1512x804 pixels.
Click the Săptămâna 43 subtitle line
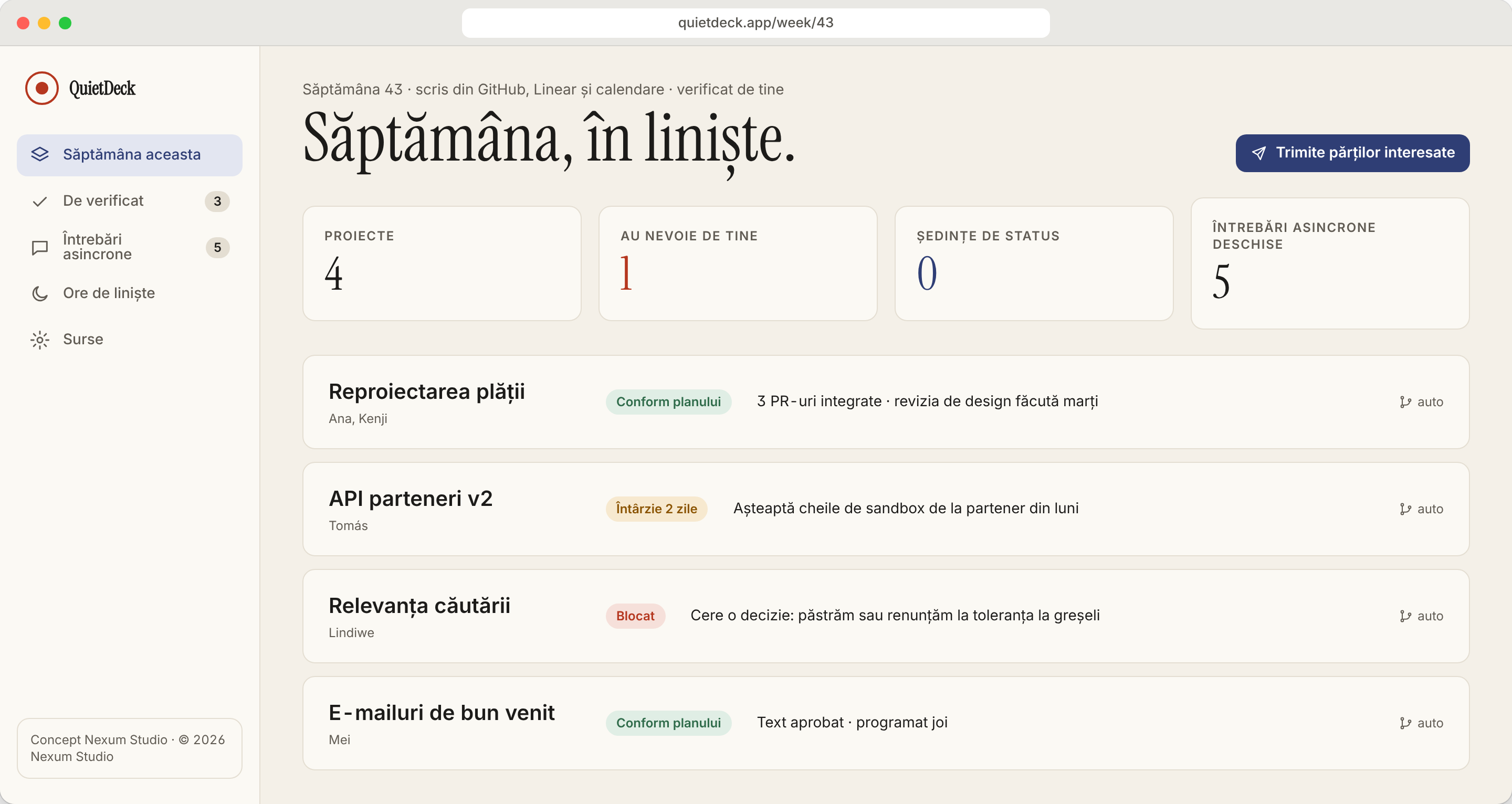pos(543,89)
